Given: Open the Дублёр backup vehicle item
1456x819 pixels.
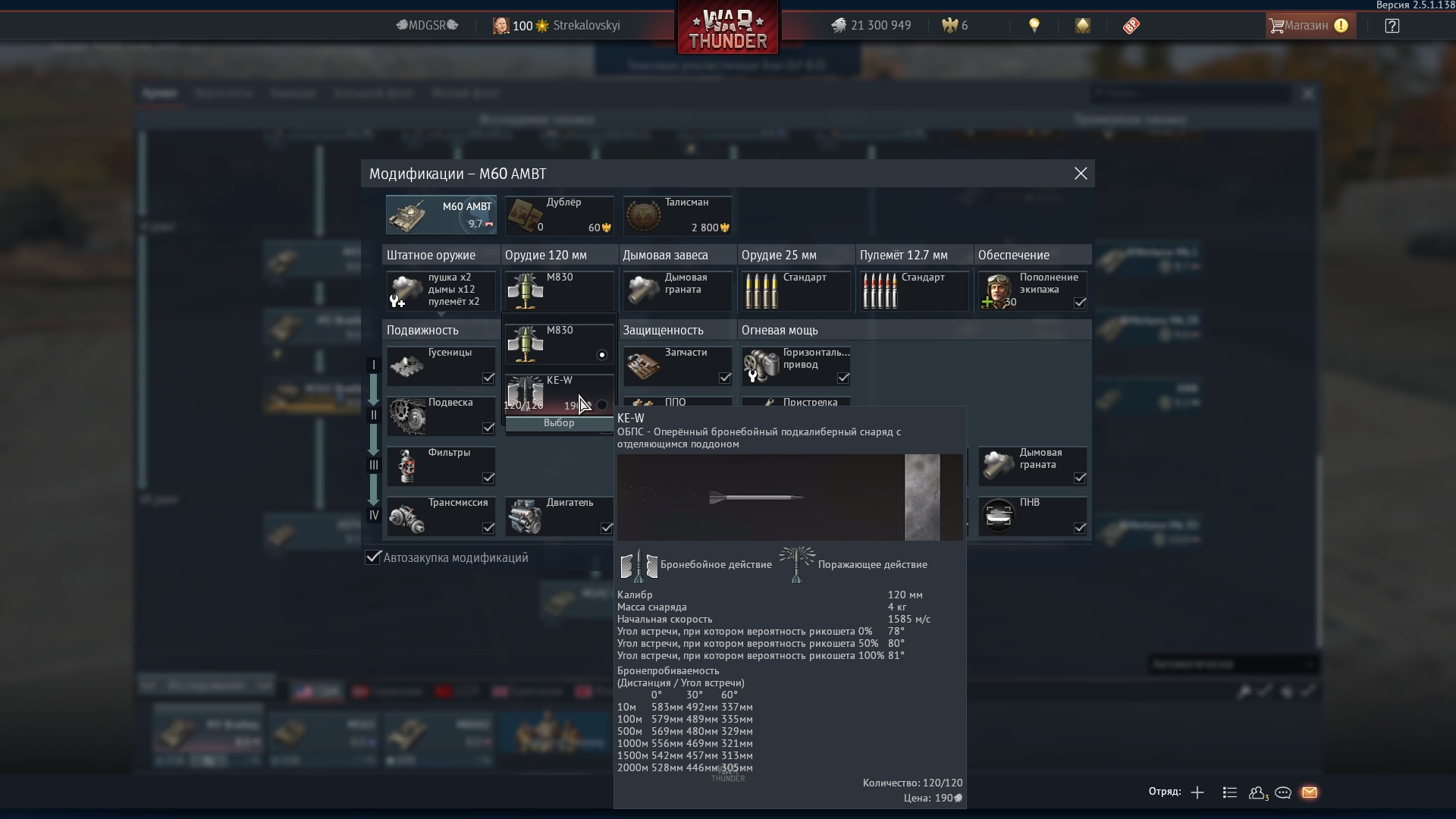Looking at the screenshot, I should pos(560,215).
